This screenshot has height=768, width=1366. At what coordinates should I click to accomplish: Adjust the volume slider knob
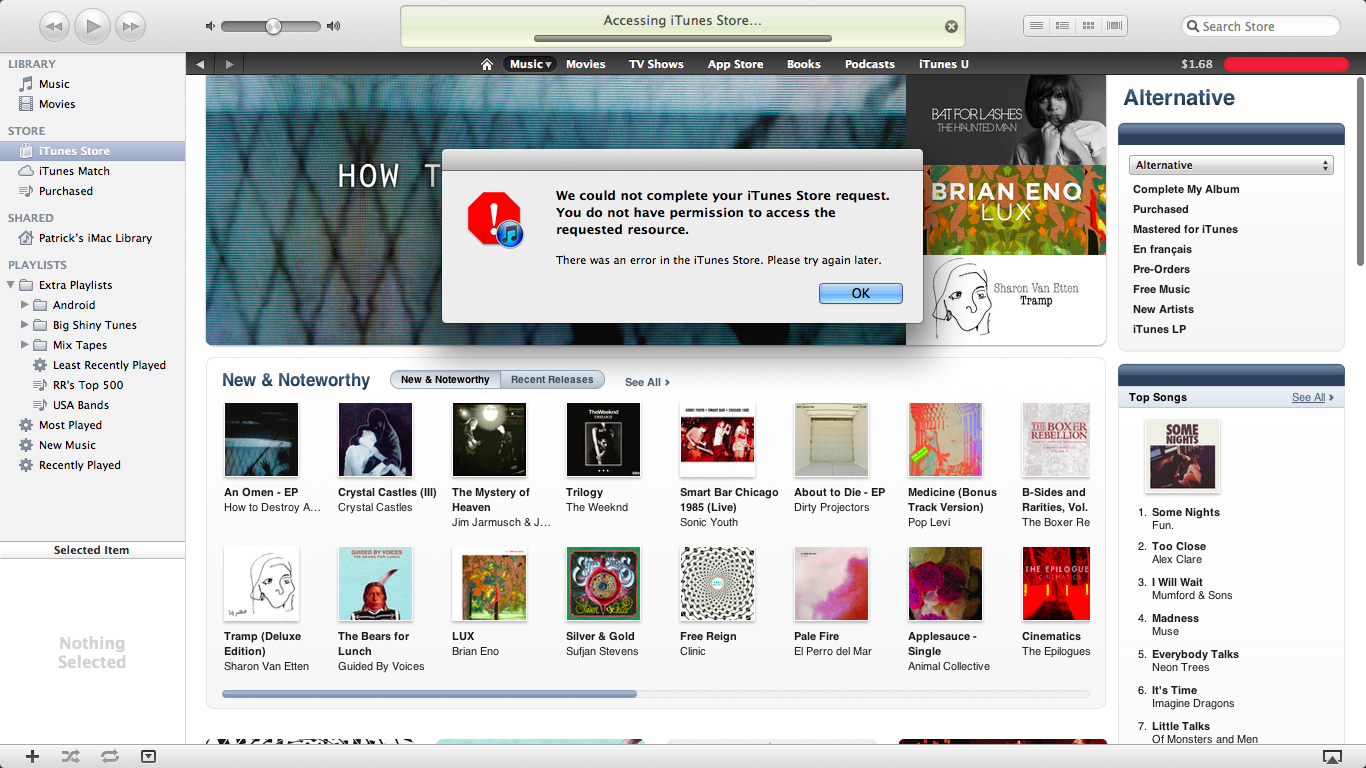tap(273, 26)
